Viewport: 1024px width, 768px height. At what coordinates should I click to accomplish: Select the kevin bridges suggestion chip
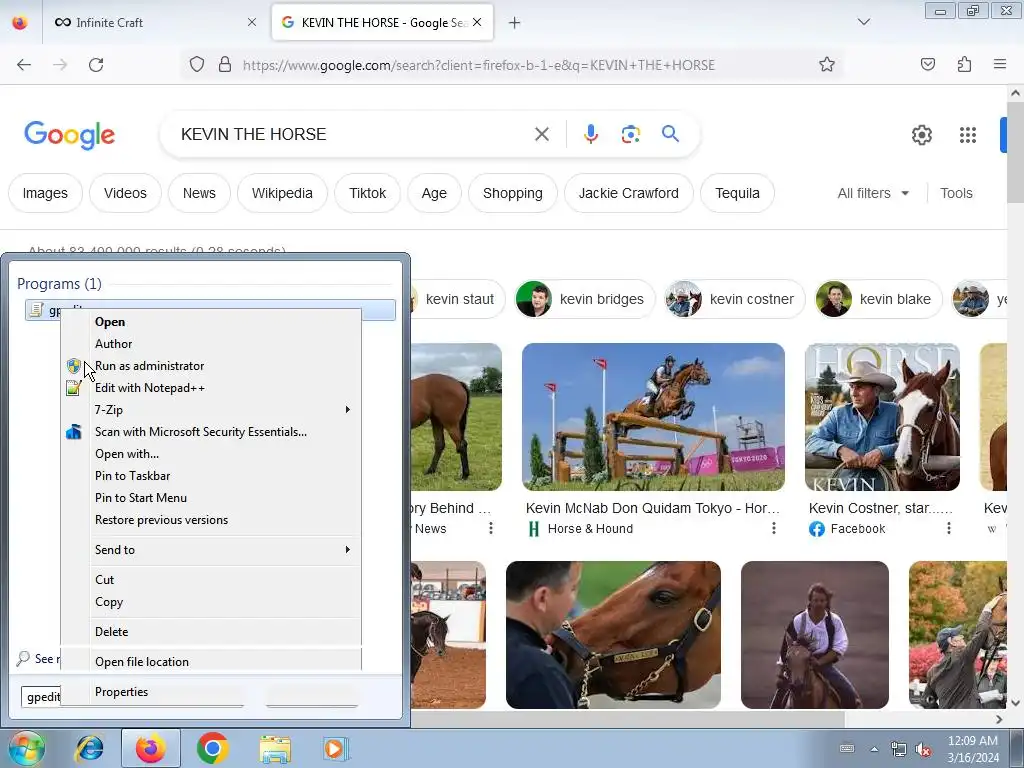(x=584, y=299)
